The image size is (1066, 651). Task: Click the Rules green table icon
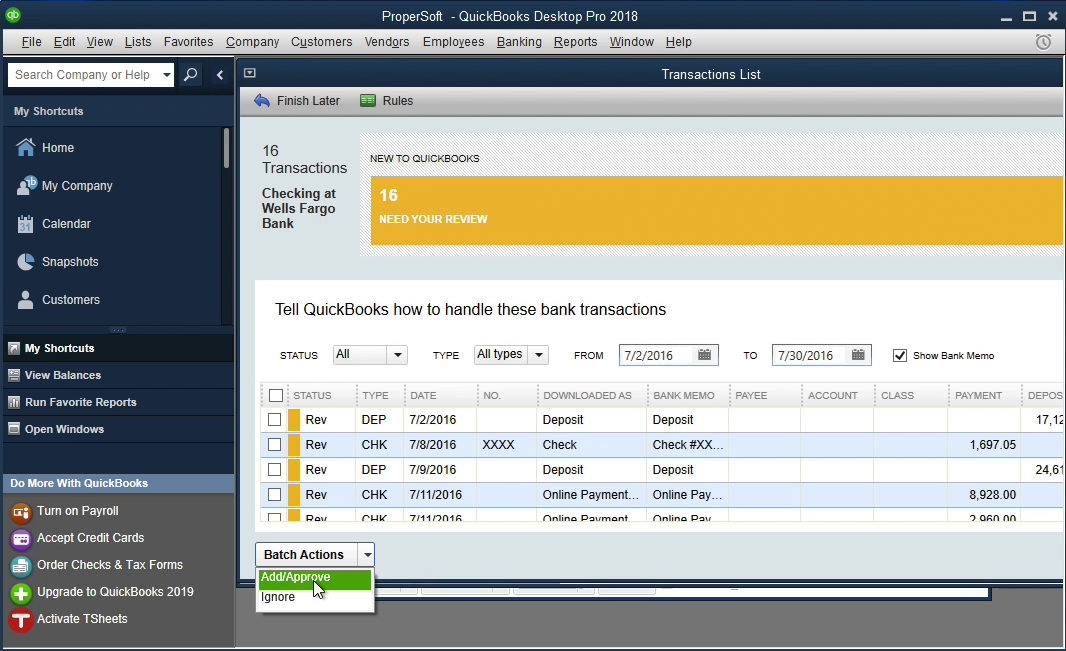pyautogui.click(x=368, y=101)
